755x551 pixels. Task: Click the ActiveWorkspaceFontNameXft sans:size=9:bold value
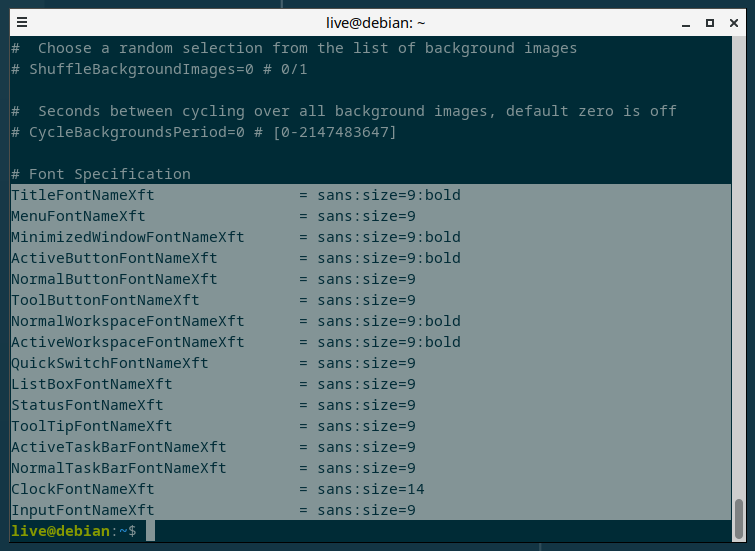click(x=389, y=342)
